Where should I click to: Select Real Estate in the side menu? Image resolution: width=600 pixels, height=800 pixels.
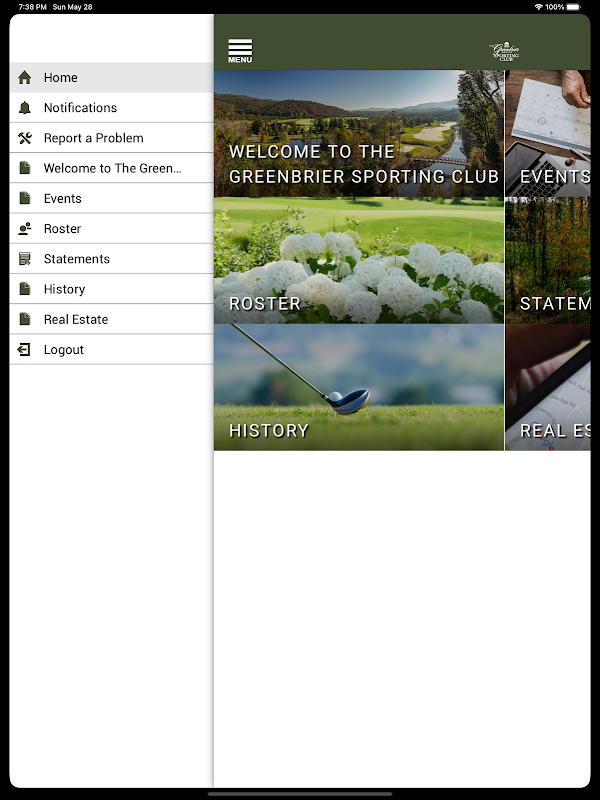111,319
